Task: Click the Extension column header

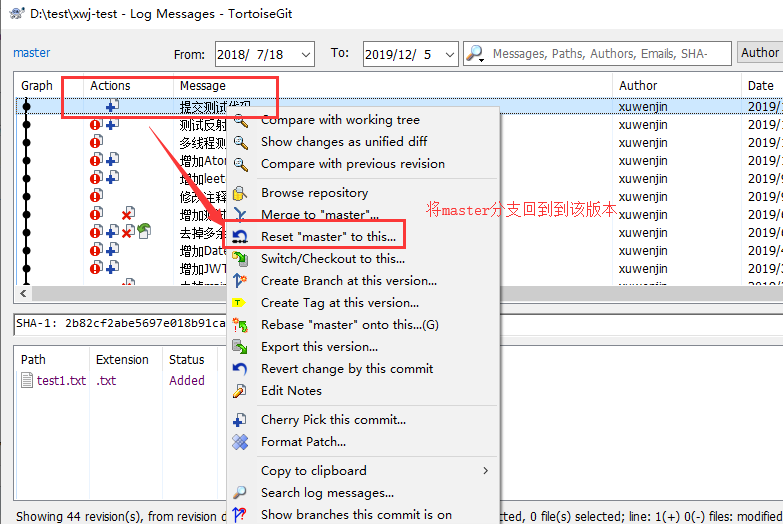Action: (x=122, y=360)
